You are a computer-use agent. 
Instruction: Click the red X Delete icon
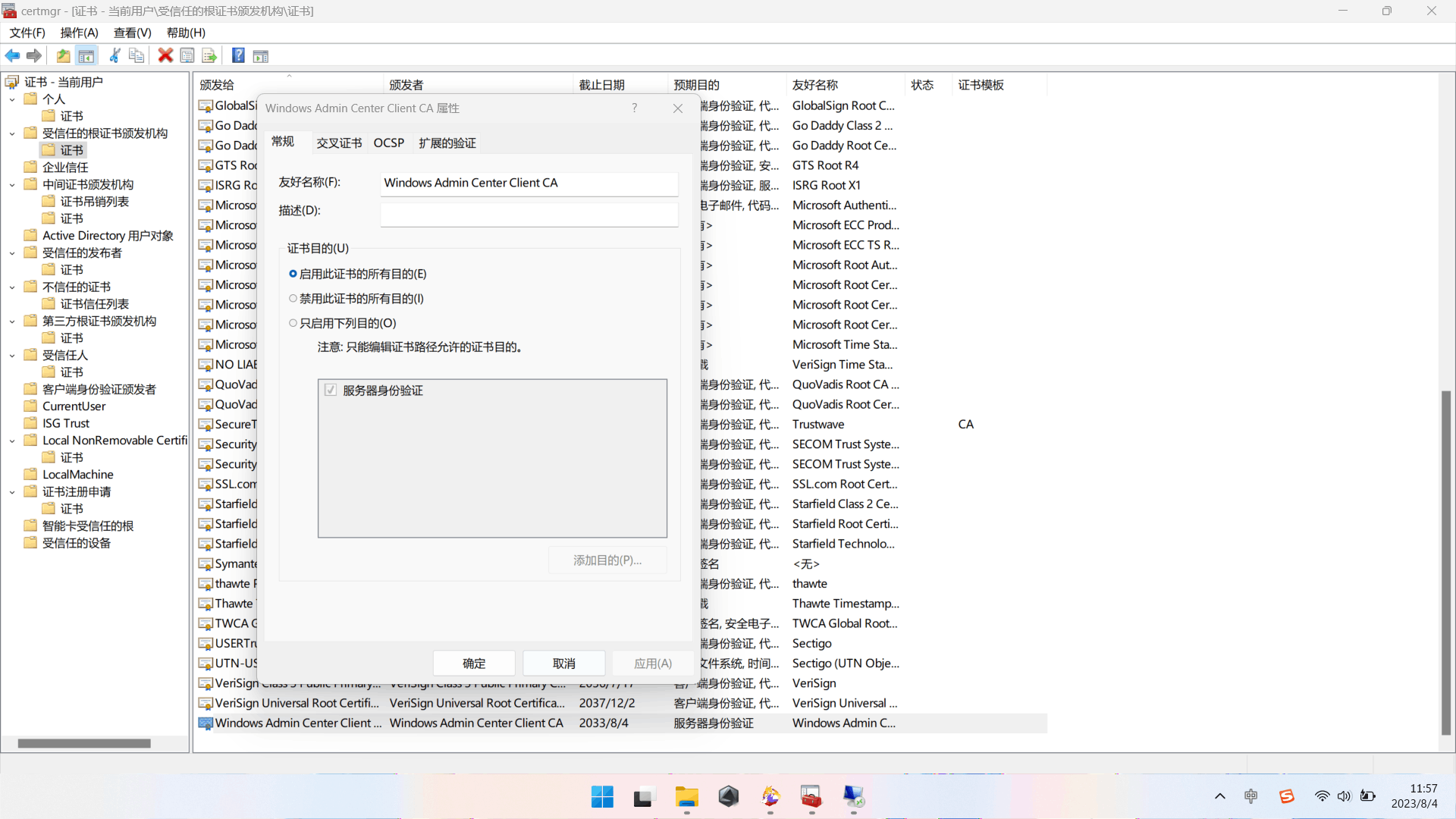coord(165,55)
